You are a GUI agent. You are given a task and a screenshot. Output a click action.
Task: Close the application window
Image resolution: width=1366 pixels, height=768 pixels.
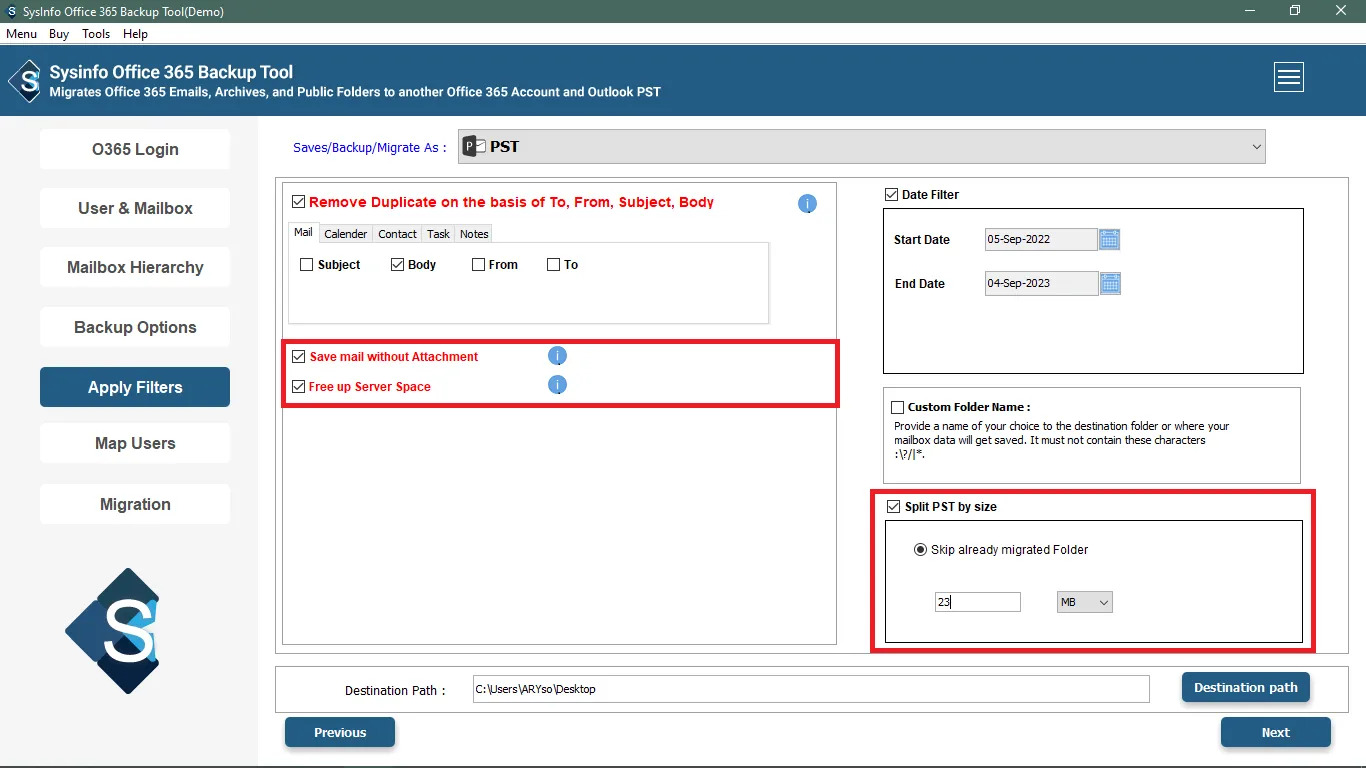tap(1341, 11)
